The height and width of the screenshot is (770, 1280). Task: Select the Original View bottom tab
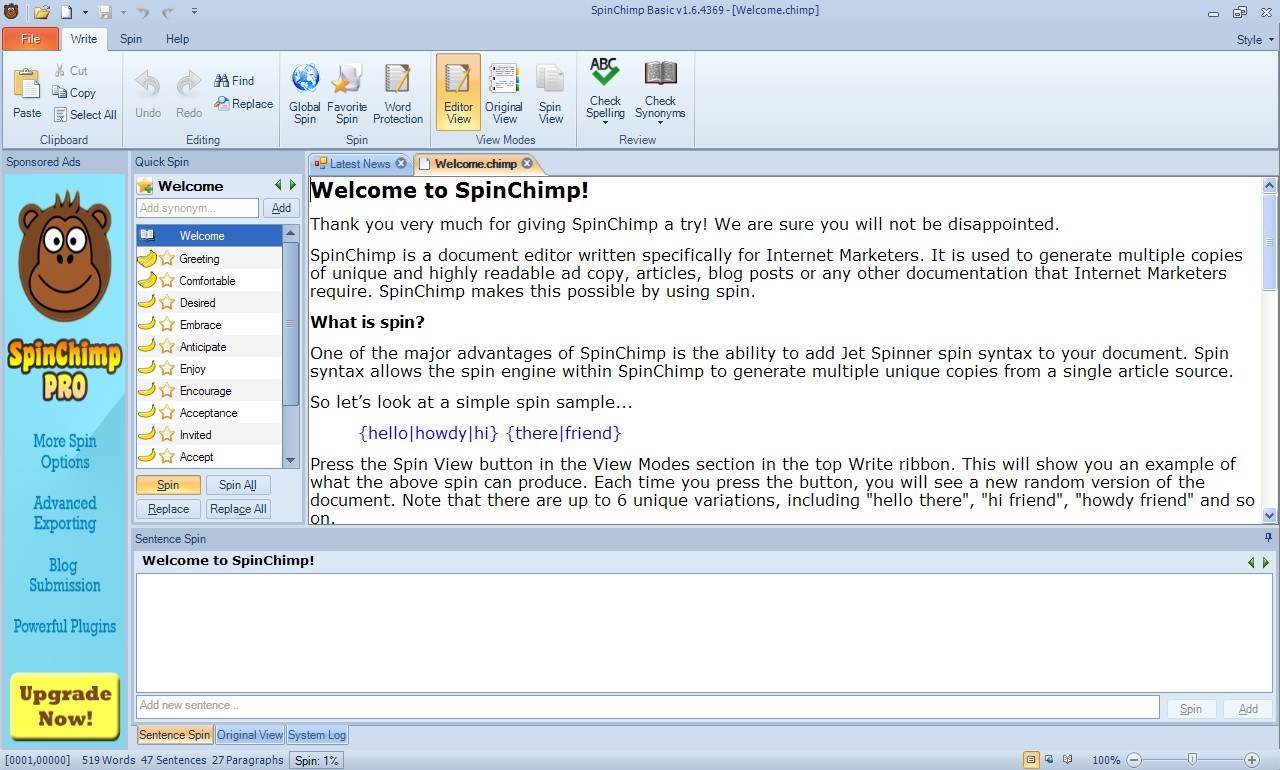point(250,735)
